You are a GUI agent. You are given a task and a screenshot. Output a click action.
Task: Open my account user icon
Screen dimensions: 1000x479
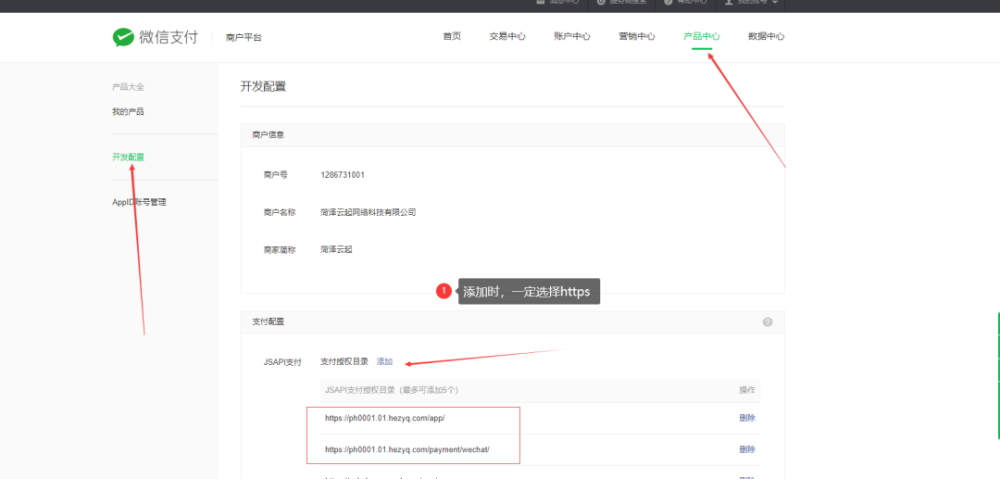728,2
